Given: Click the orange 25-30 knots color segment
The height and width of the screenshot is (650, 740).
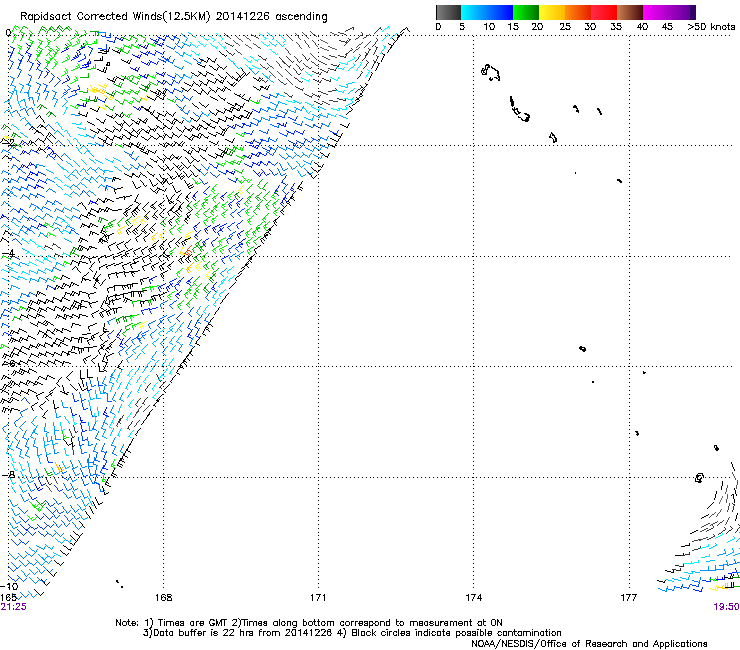Looking at the screenshot, I should [x=578, y=12].
